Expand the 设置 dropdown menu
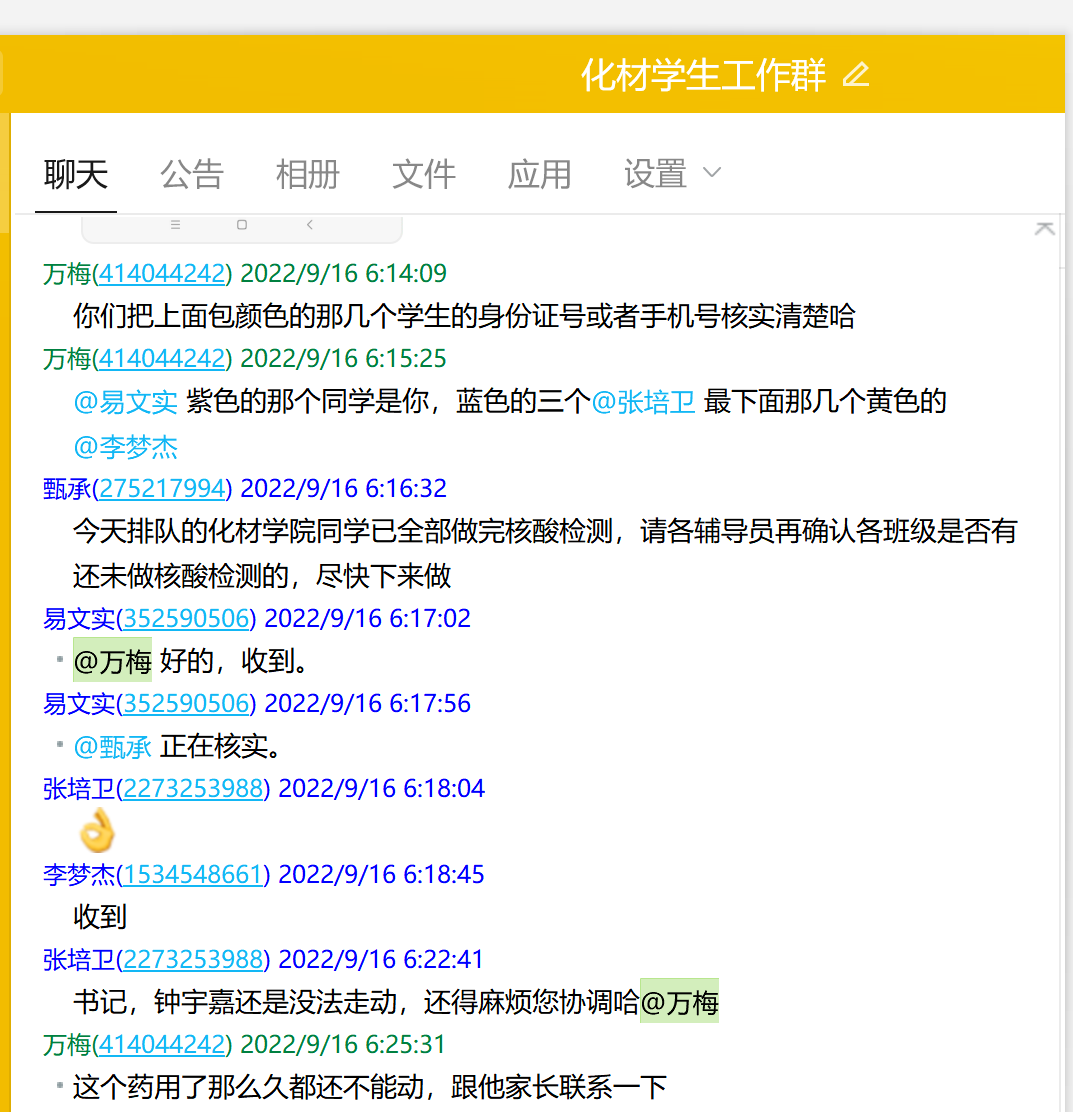Viewport: 1073px width, 1112px height. [x=672, y=174]
